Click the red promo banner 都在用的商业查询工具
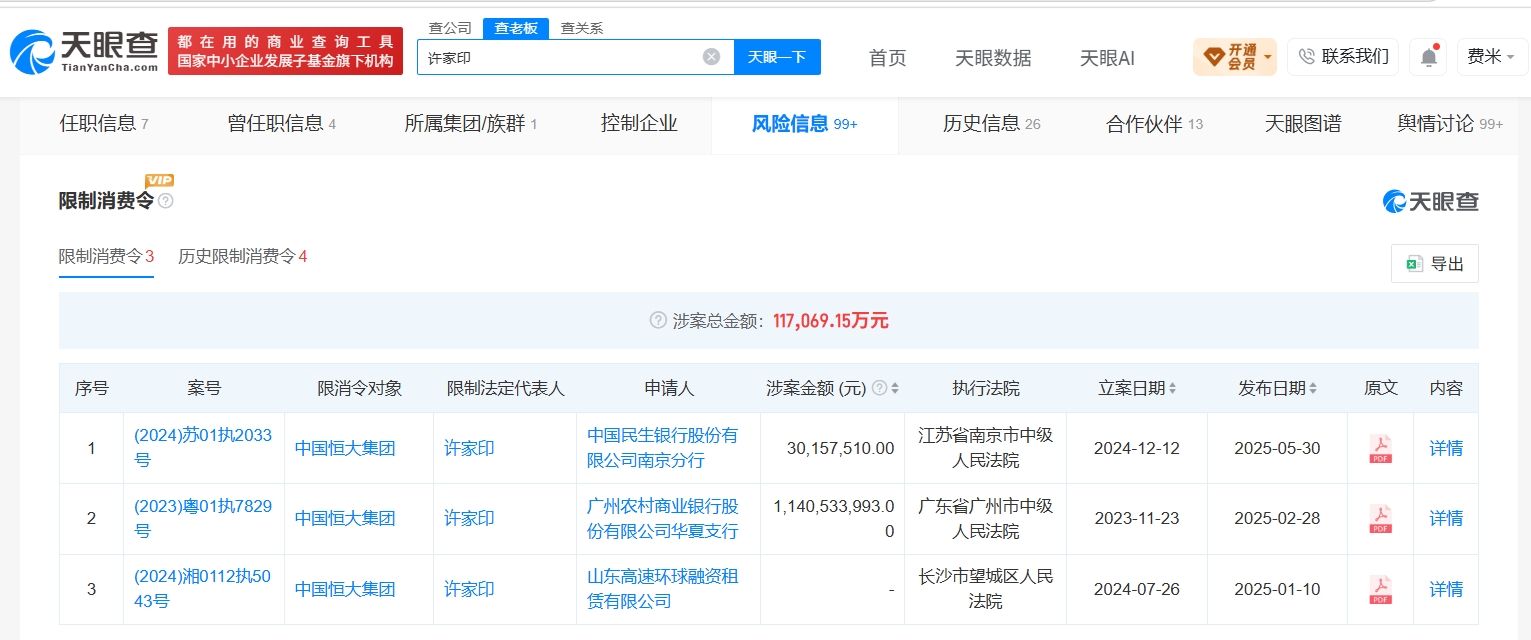The height and width of the screenshot is (640, 1531). pos(285,51)
